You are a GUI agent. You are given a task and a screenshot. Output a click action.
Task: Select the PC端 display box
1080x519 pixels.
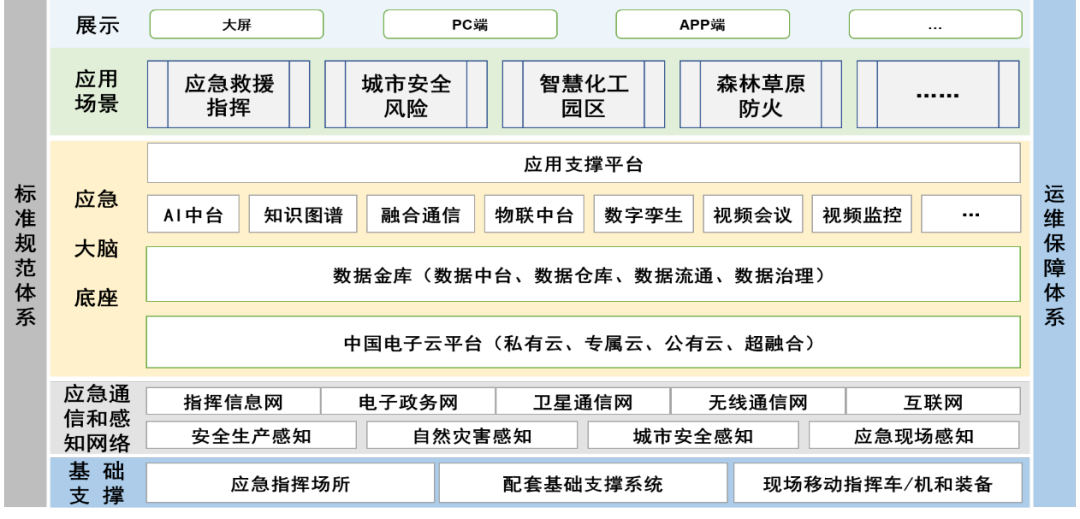(469, 25)
